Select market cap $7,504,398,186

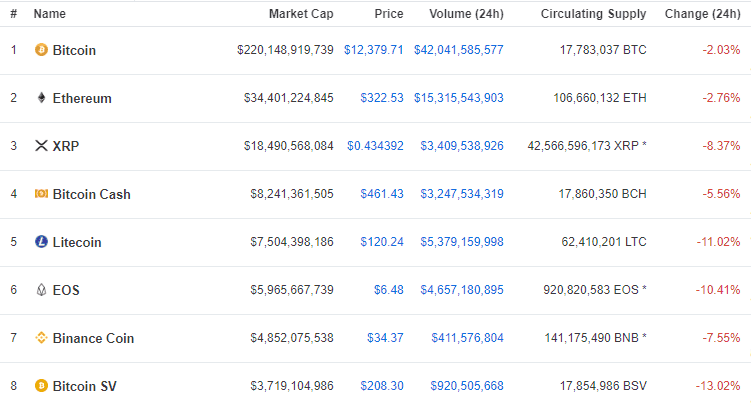coord(292,241)
